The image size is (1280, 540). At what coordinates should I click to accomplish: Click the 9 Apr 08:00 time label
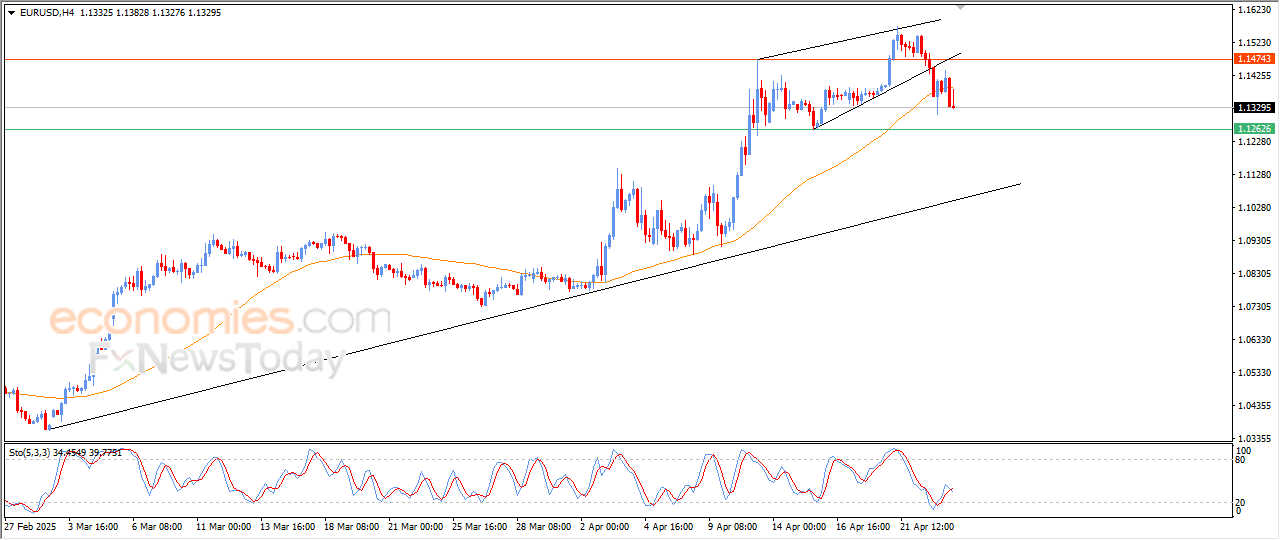(x=734, y=525)
